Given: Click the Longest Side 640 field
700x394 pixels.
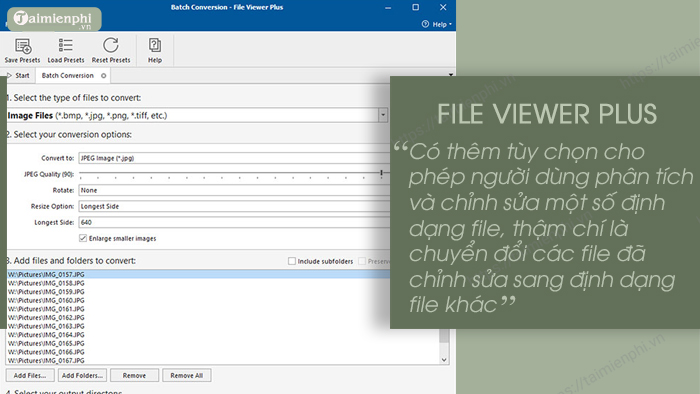Looking at the screenshot, I should pos(234,222).
